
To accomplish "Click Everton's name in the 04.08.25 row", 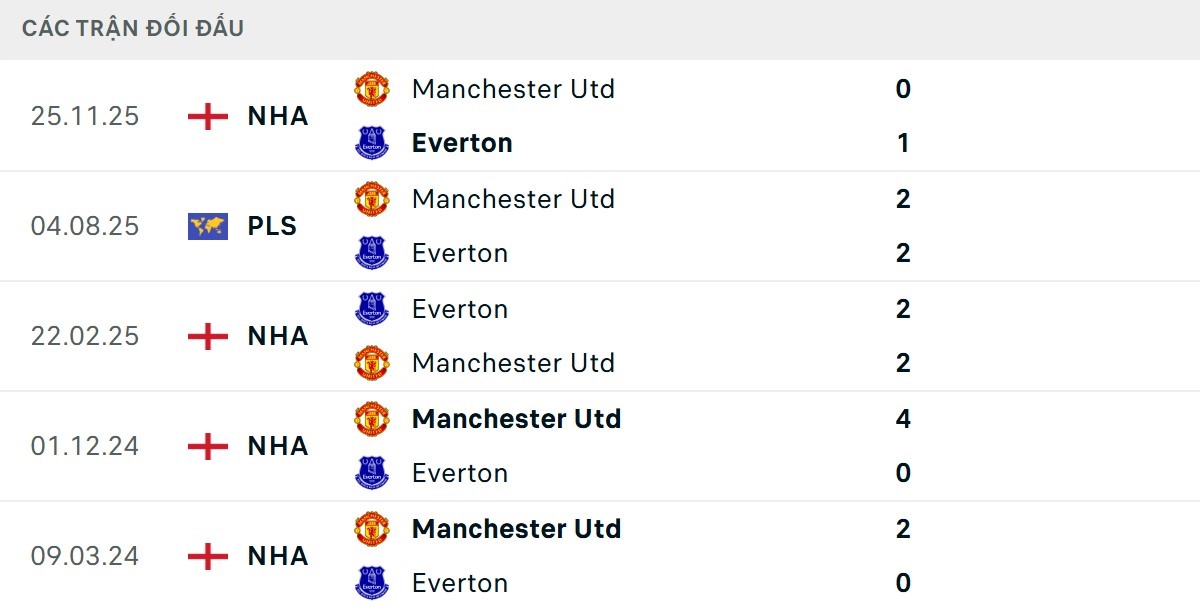I will (x=460, y=252).
